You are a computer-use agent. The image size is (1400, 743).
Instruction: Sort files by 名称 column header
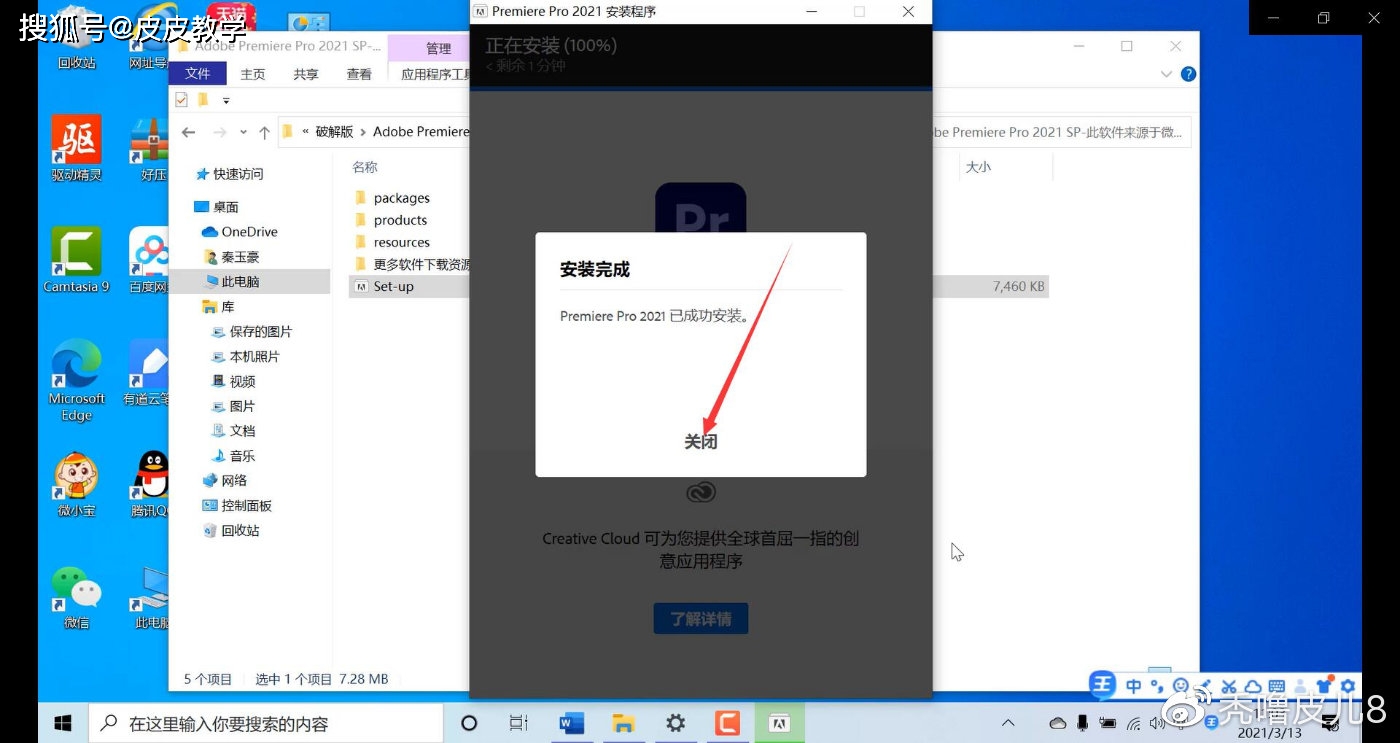365,167
